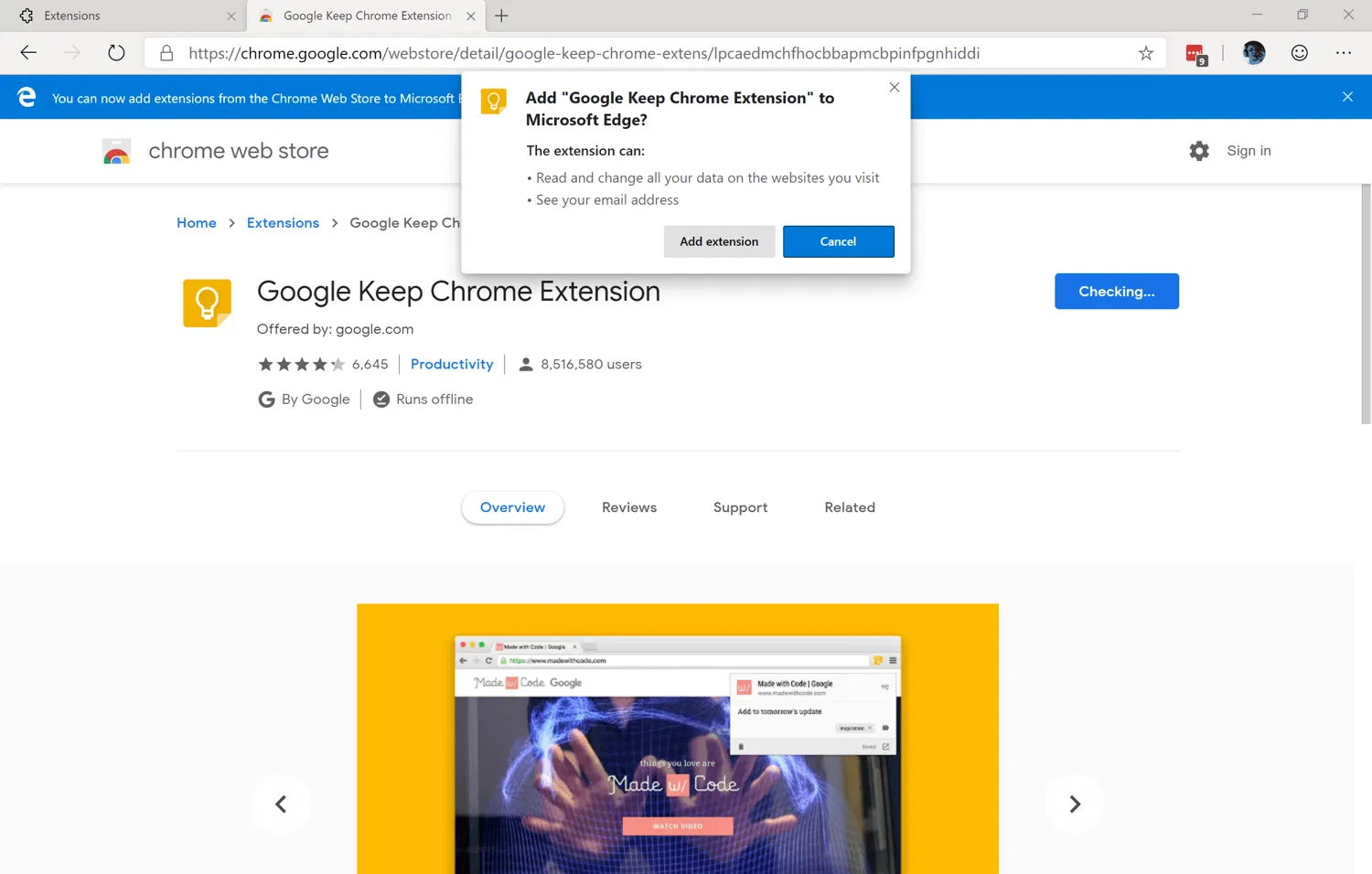Bookmark the page with the star icon
Screen dimensions: 1372x874
[x=1145, y=53]
